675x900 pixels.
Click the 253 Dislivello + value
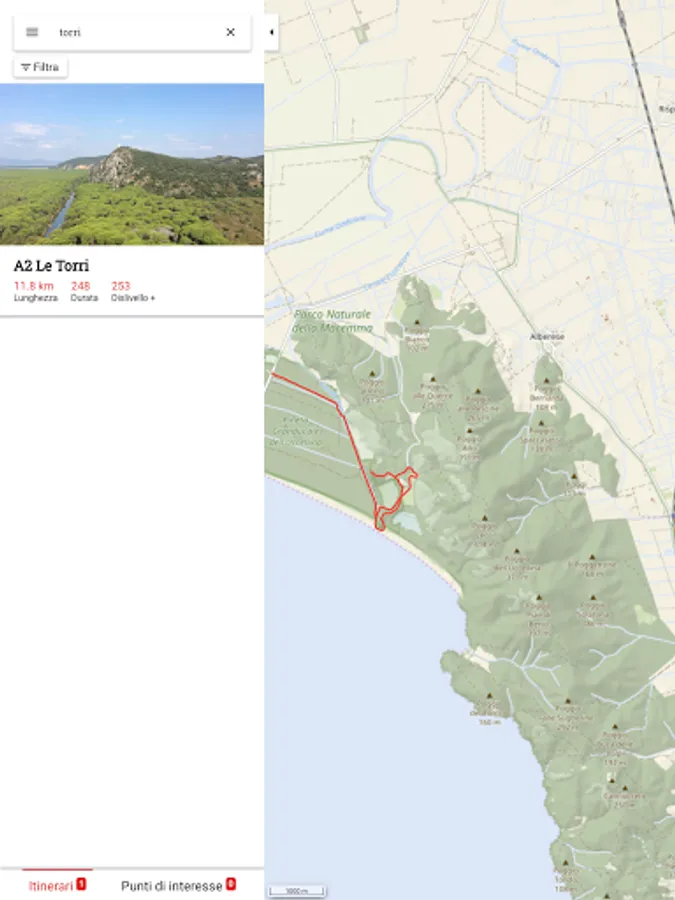pos(121,286)
